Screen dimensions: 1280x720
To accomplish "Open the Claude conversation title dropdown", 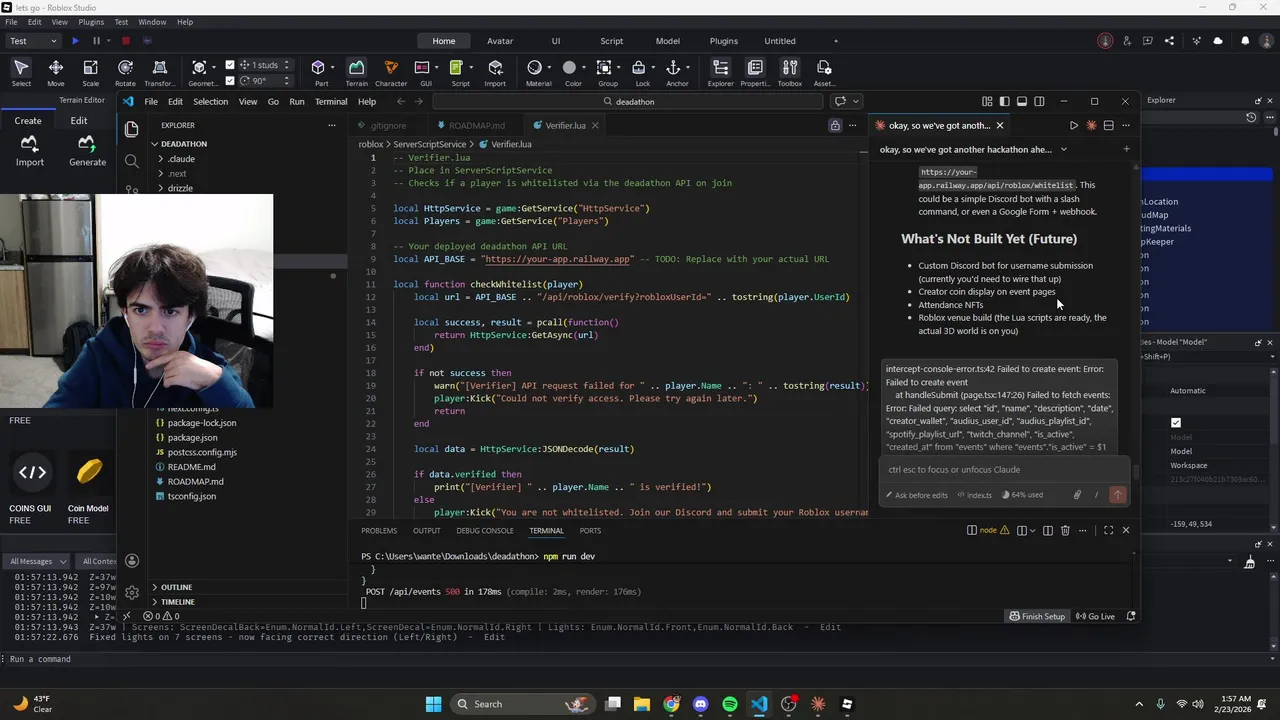I will tap(1063, 149).
